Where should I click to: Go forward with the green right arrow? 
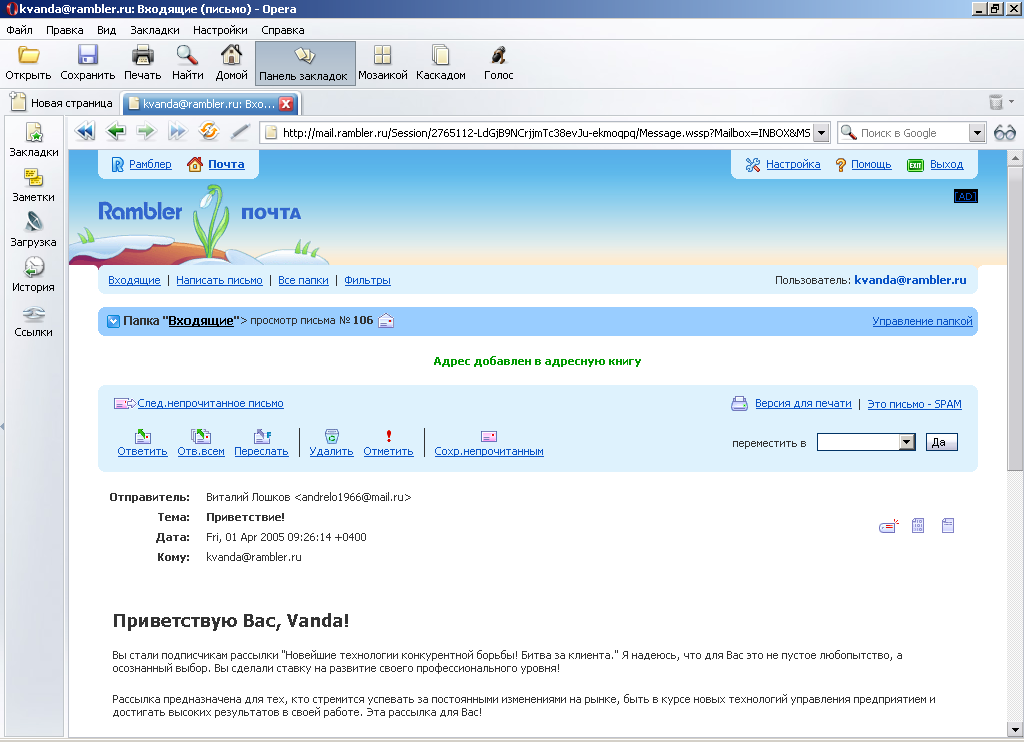[x=146, y=132]
